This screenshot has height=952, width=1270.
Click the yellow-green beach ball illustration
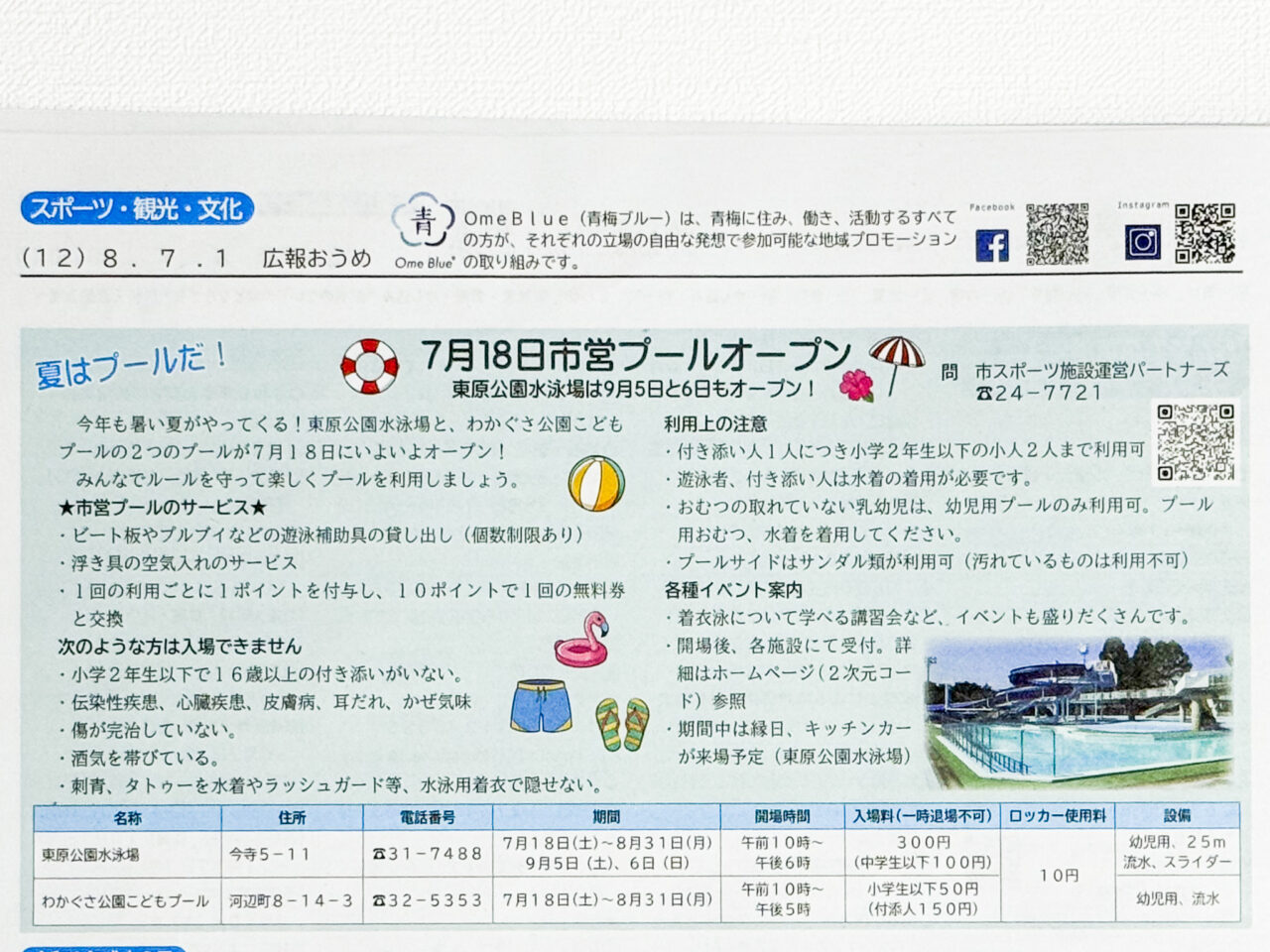pos(596,484)
